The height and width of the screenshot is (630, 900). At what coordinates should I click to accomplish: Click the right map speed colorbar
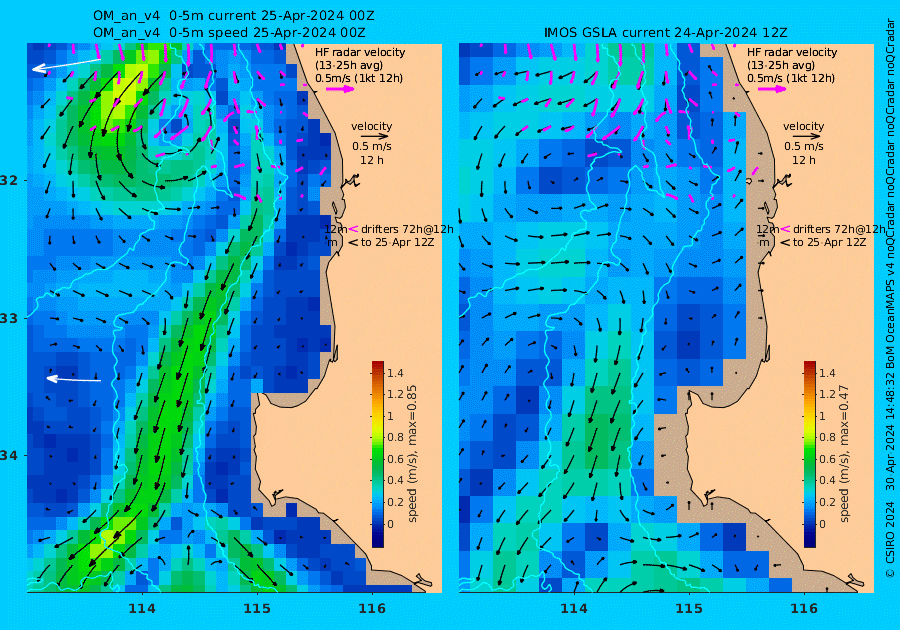pyautogui.click(x=809, y=454)
